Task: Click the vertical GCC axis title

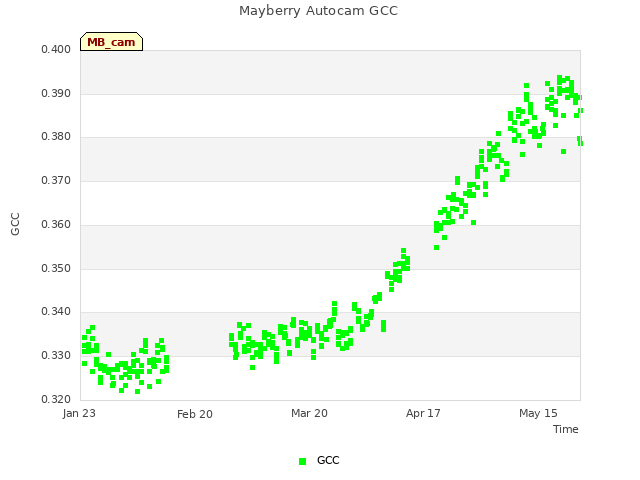Action: 15,224
